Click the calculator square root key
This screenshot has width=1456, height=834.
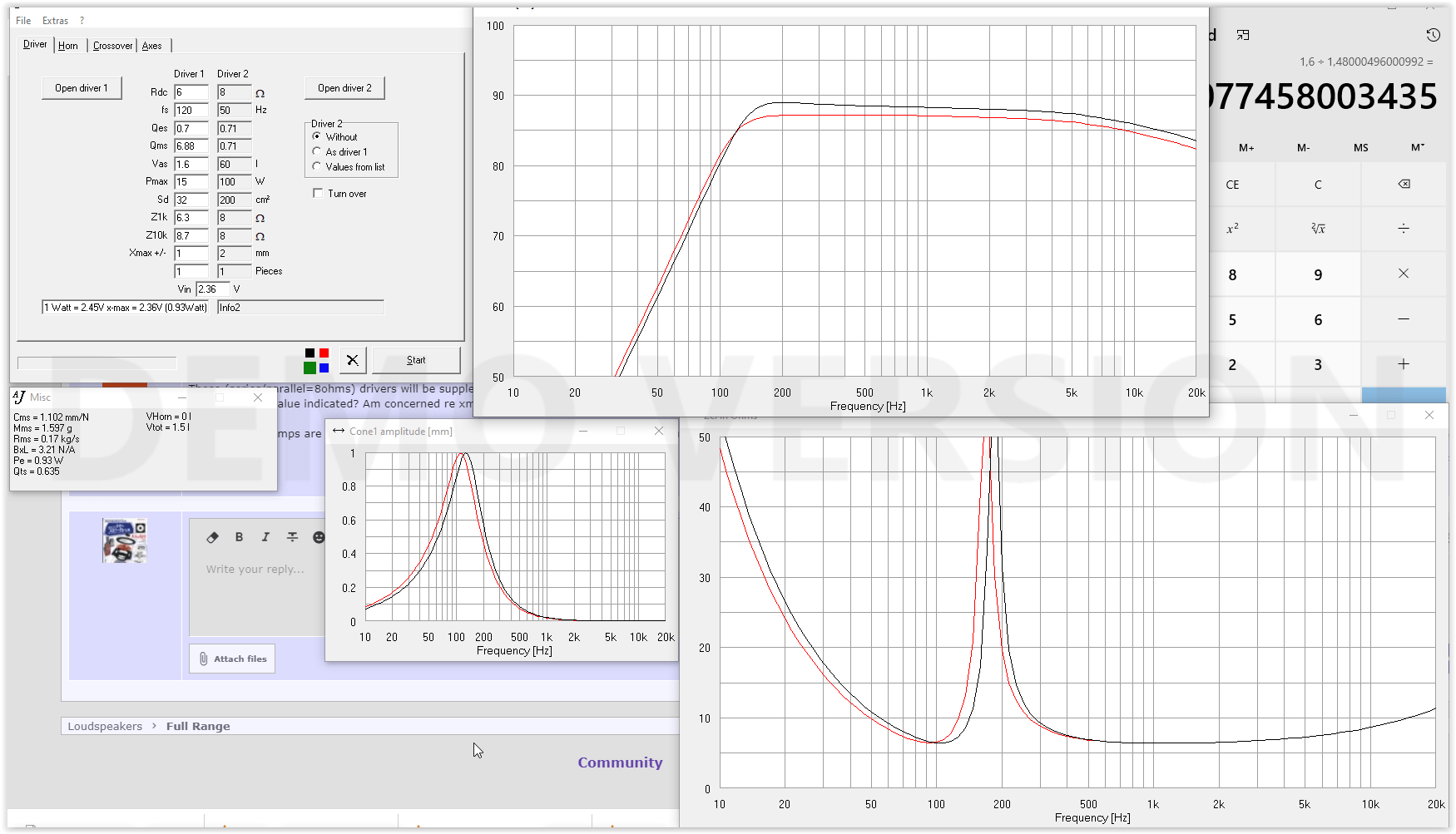click(1318, 229)
